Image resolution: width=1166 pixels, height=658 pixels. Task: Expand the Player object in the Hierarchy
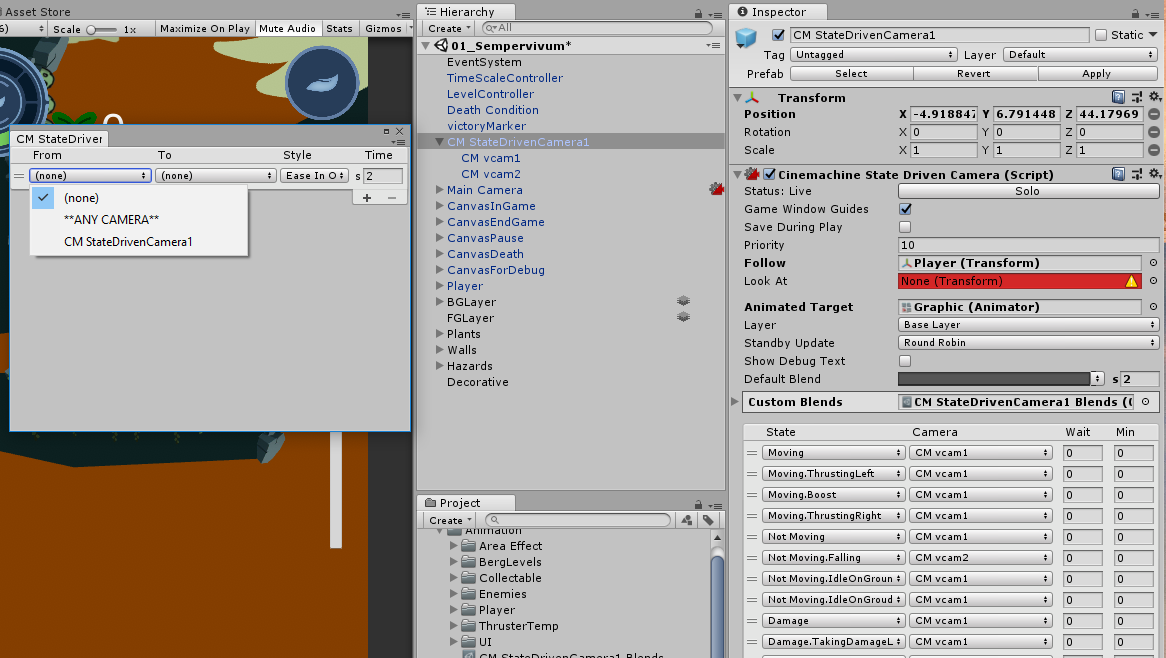click(438, 286)
